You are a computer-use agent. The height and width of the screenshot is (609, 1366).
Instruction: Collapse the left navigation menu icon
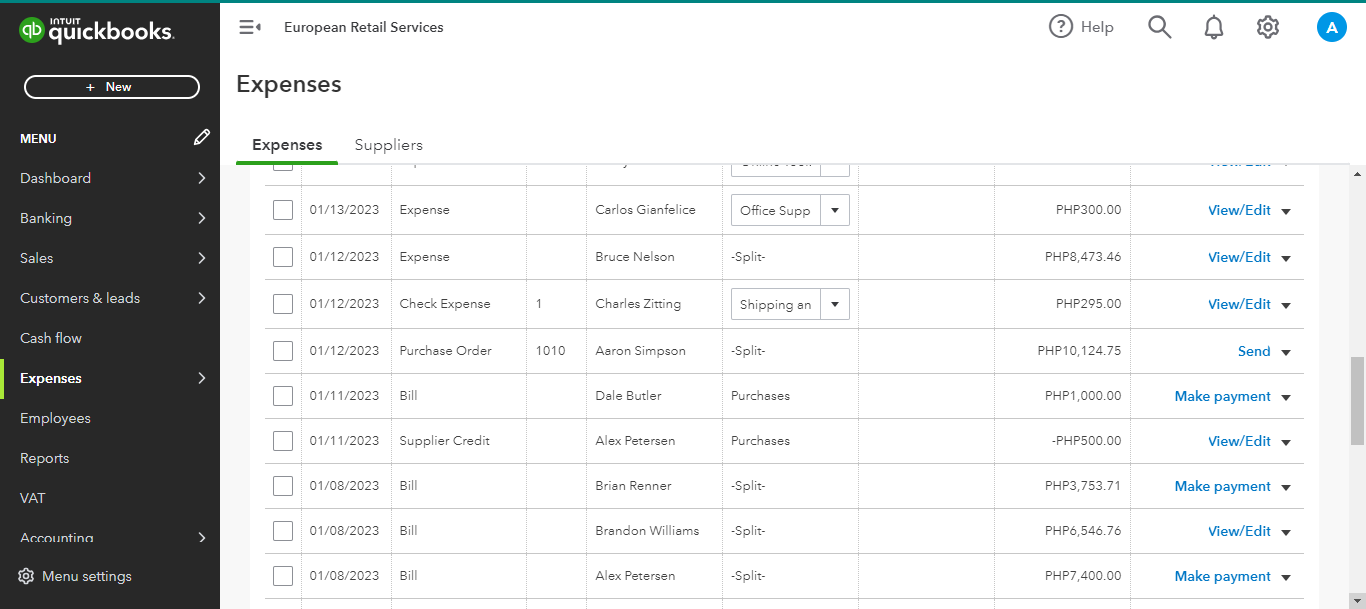point(249,28)
